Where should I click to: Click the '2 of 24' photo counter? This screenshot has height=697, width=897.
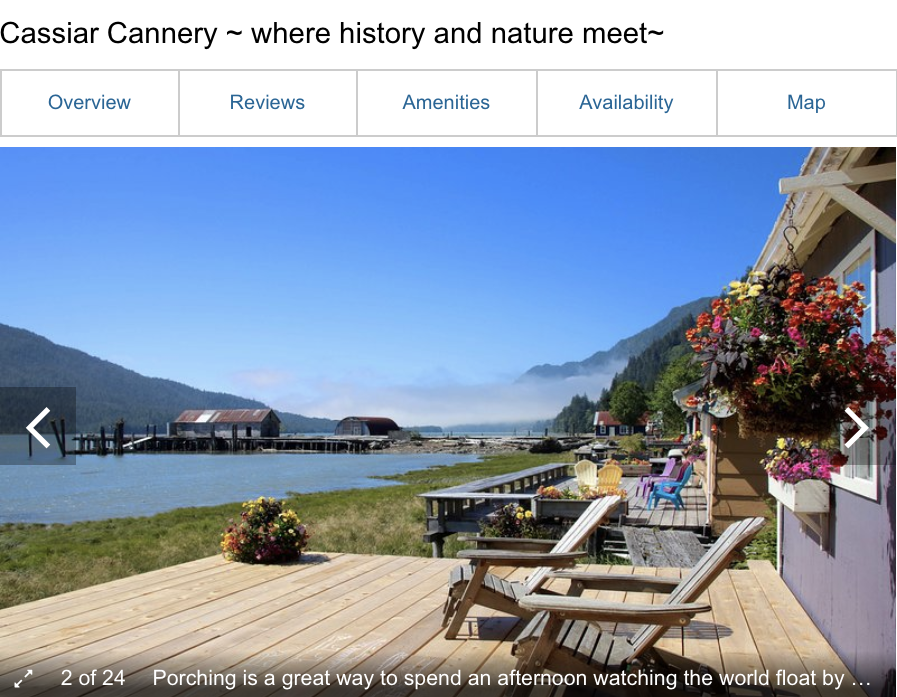93,678
